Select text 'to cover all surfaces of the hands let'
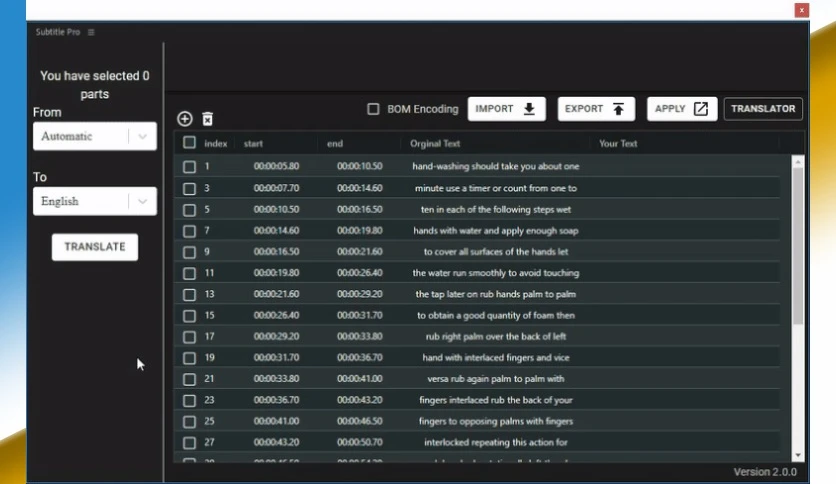 pos(496,252)
